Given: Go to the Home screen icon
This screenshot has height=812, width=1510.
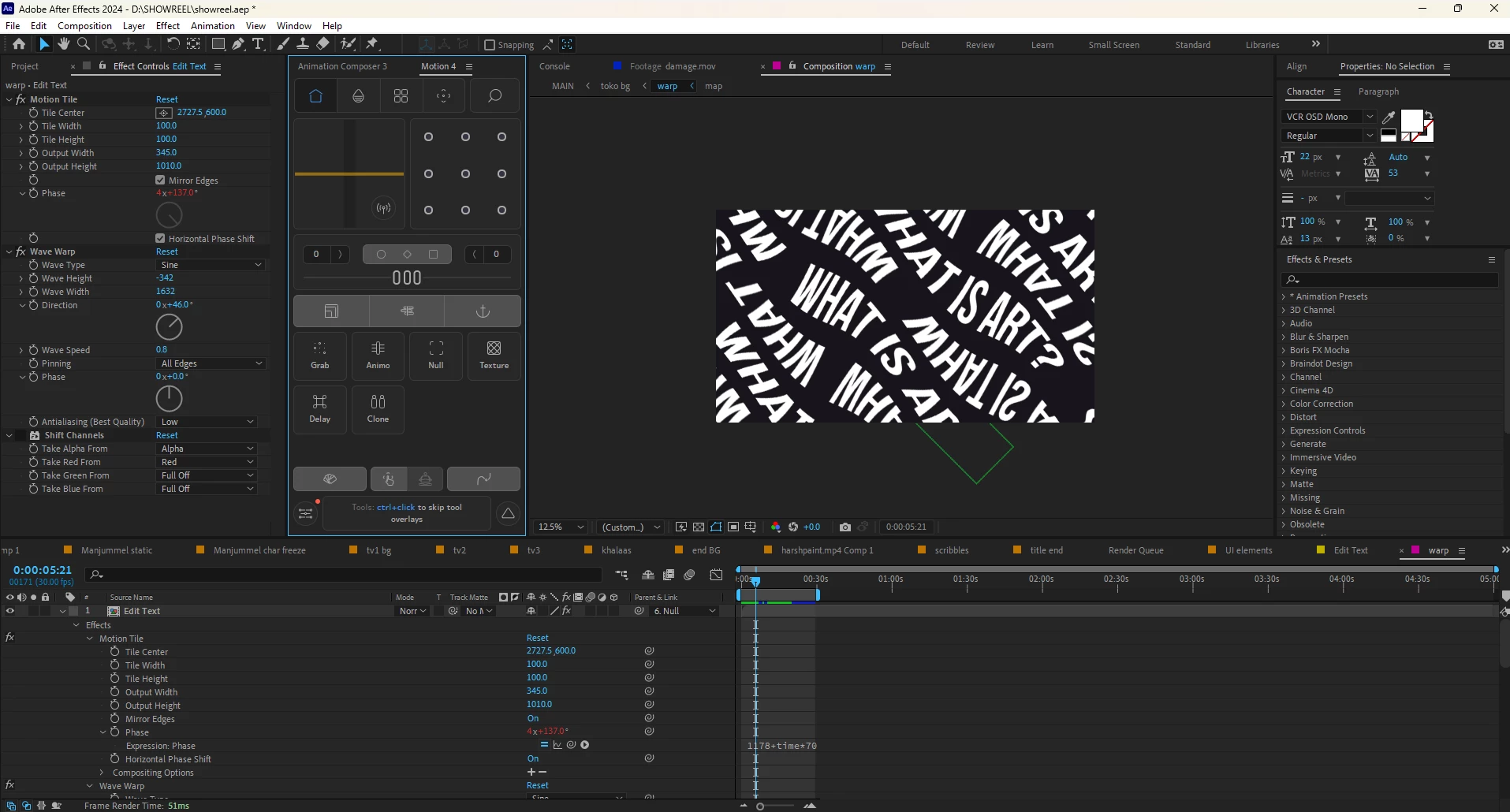Looking at the screenshot, I should (19, 44).
